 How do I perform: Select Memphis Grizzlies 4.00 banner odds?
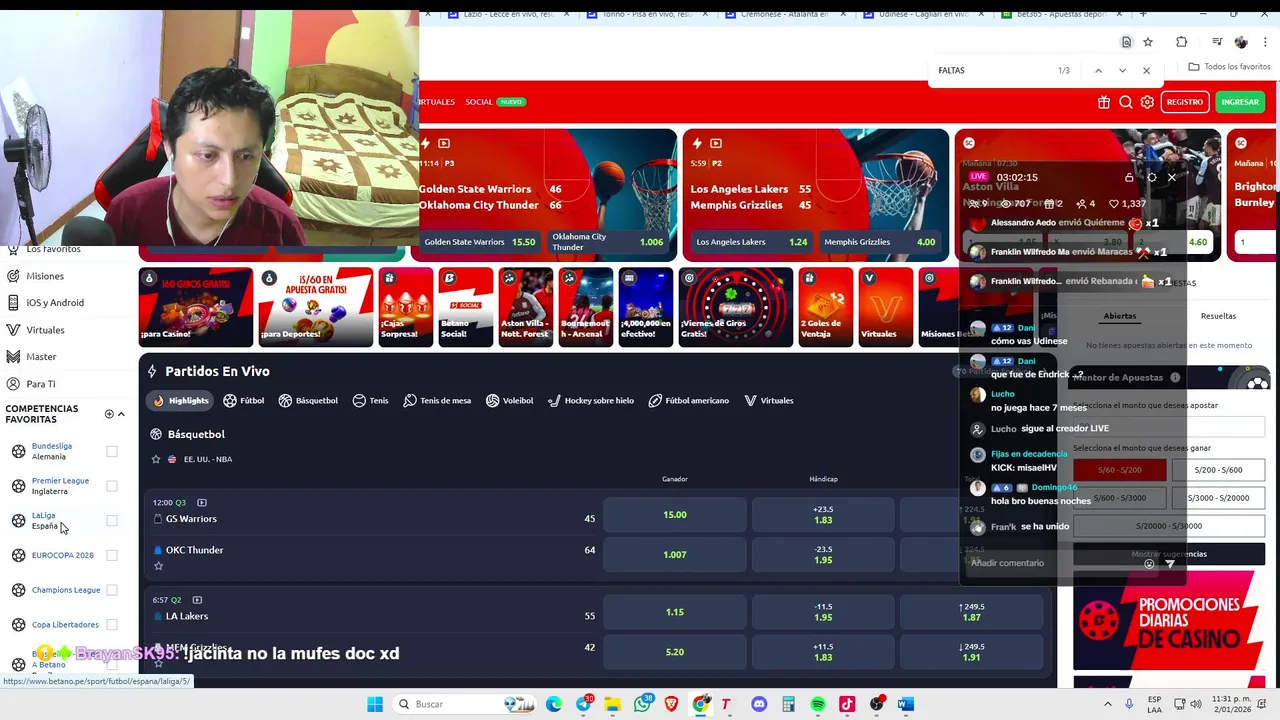click(881, 242)
